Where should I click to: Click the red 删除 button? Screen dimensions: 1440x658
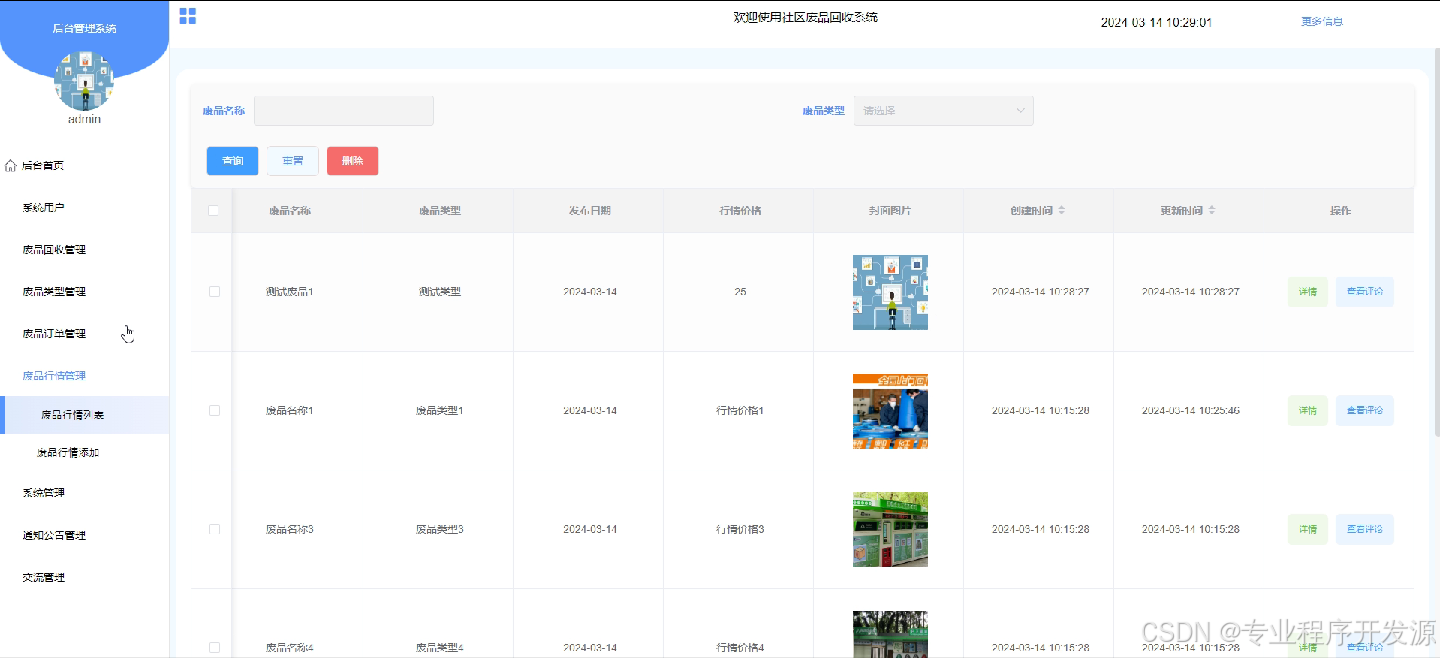pyautogui.click(x=352, y=161)
